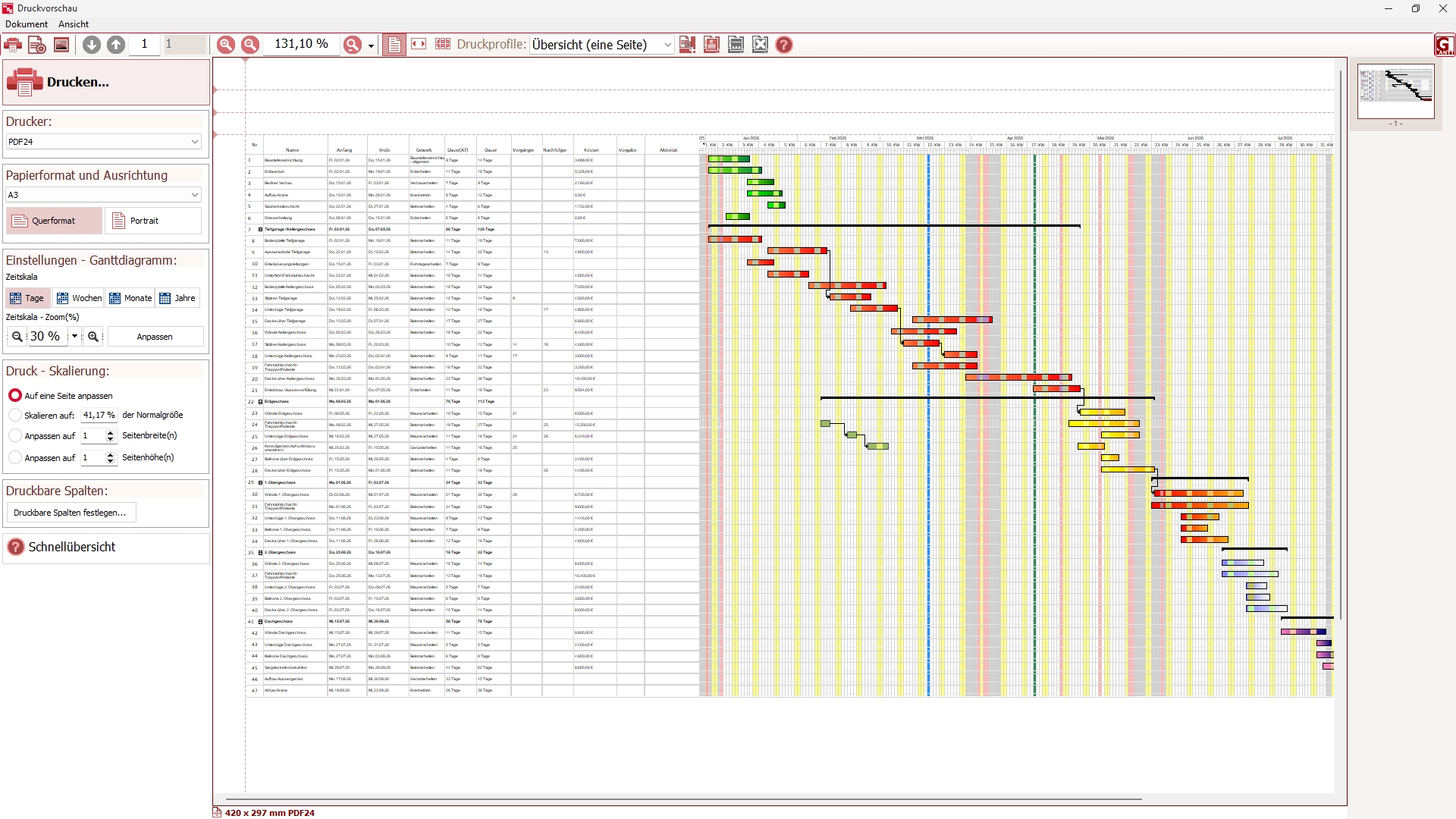Image resolution: width=1456 pixels, height=819 pixels.
Task: Click the horizontal scrollbar under the preview
Action: [682, 799]
